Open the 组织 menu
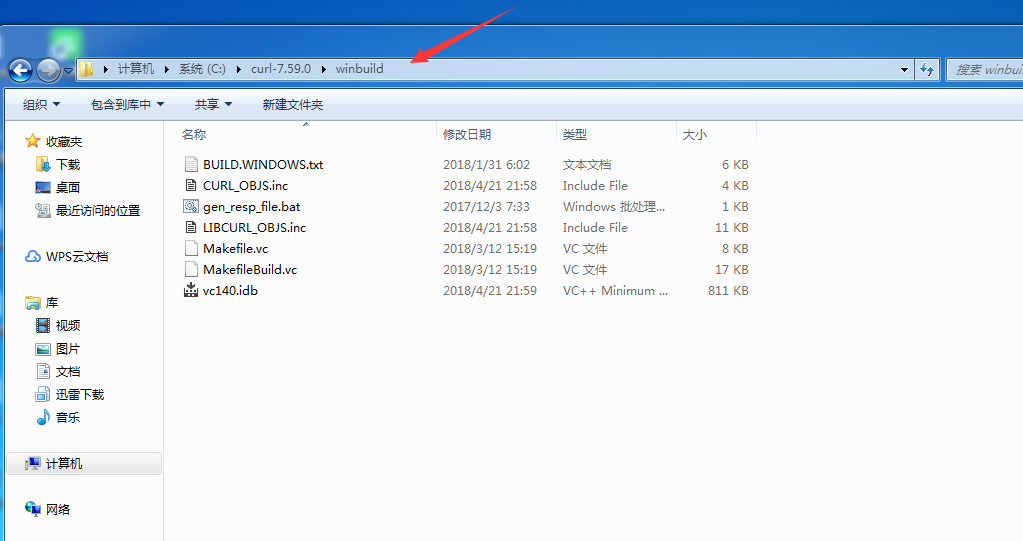 [x=41, y=104]
